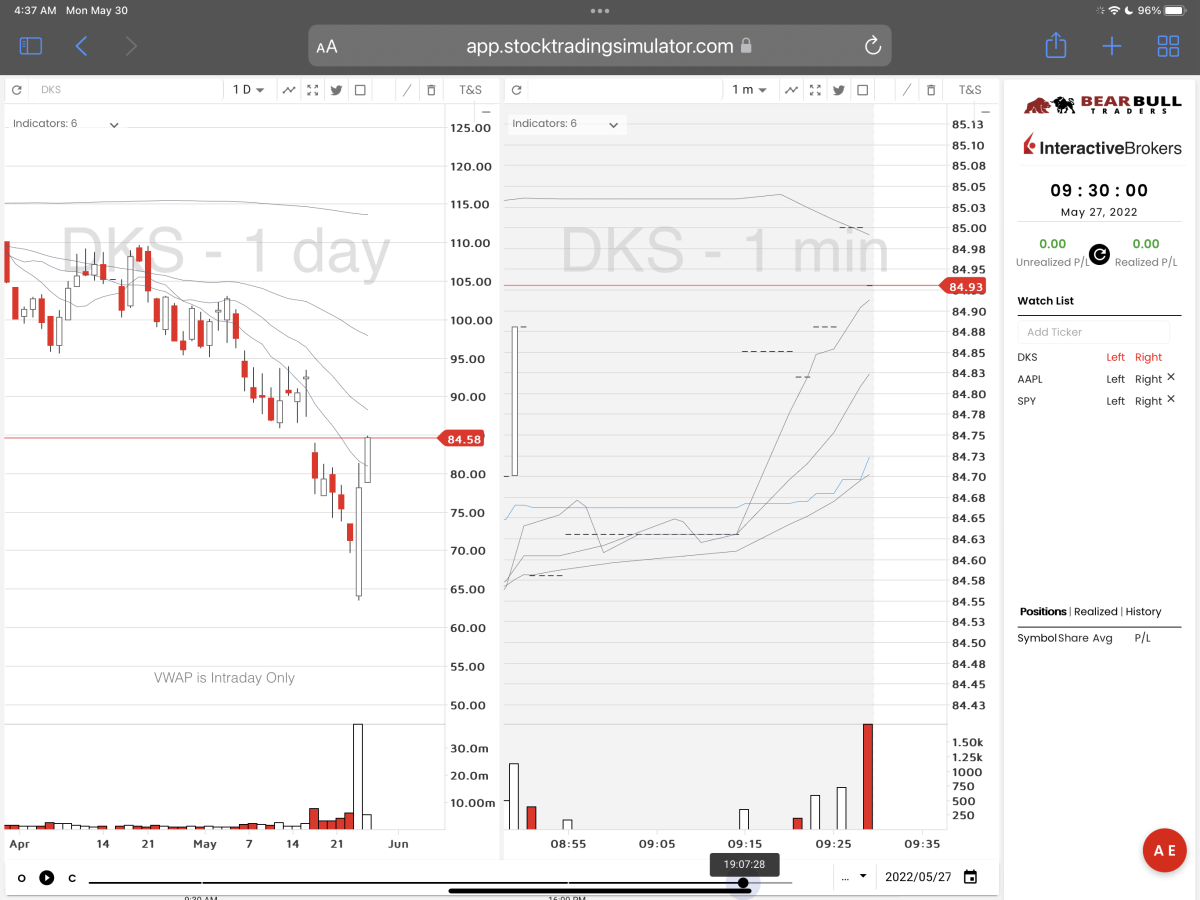This screenshot has width=1200, height=900.
Task: Share daily chart via Twitter icon
Action: [x=336, y=90]
